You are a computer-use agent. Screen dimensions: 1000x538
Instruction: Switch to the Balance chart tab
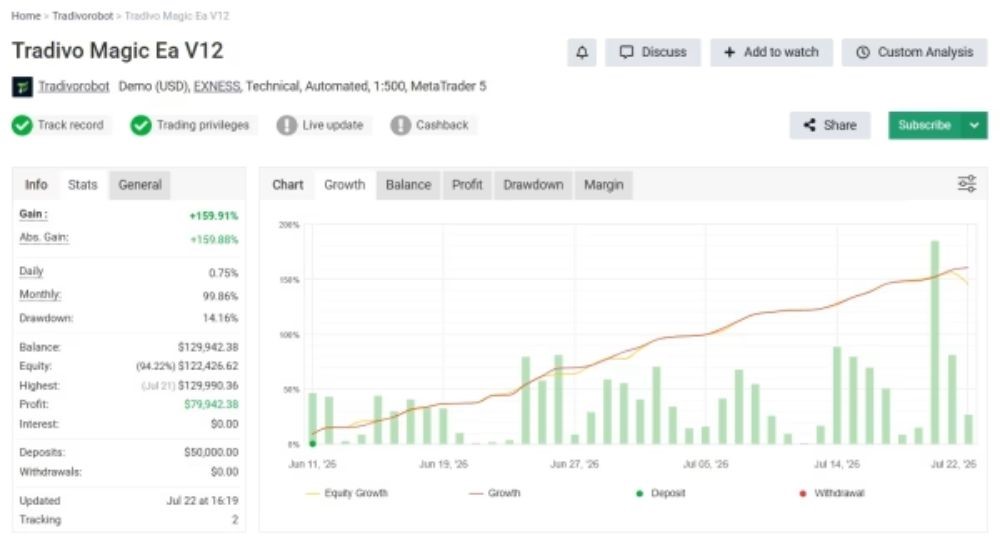coord(408,185)
